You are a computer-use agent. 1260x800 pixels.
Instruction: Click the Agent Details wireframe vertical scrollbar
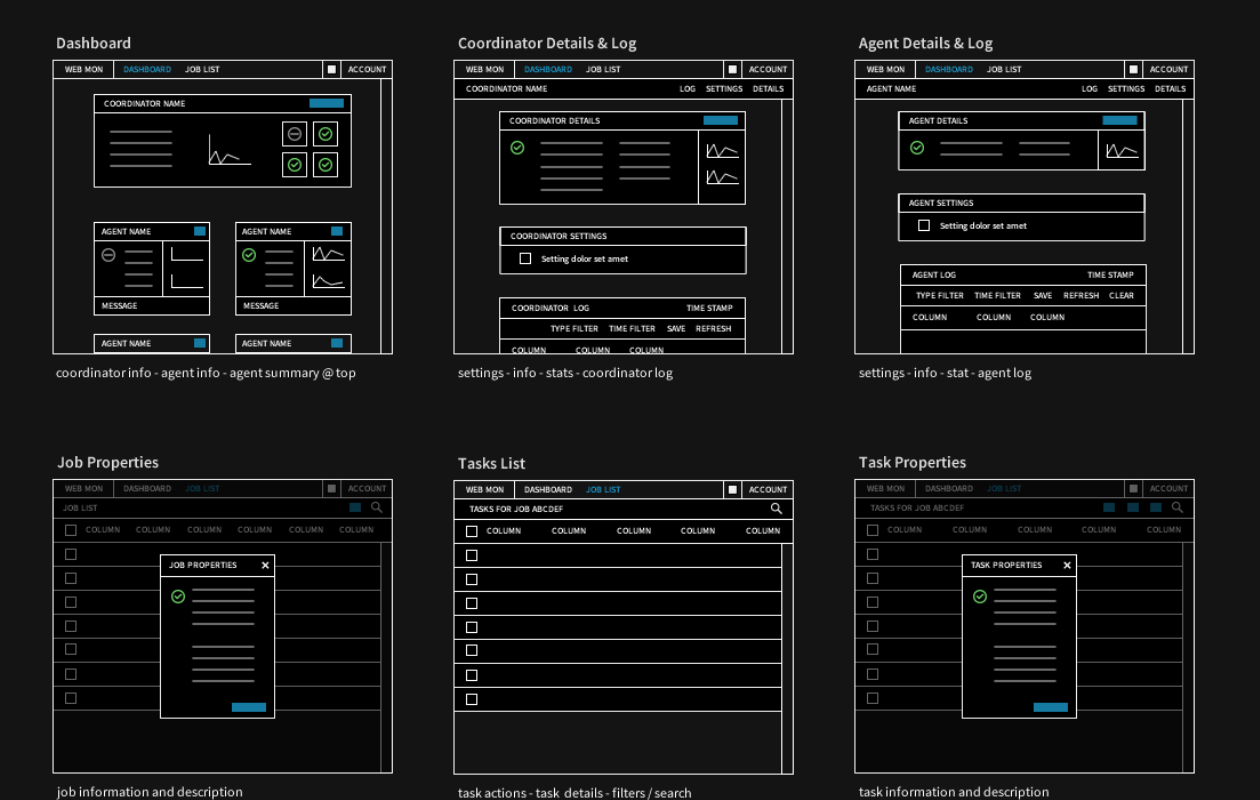click(1188, 226)
